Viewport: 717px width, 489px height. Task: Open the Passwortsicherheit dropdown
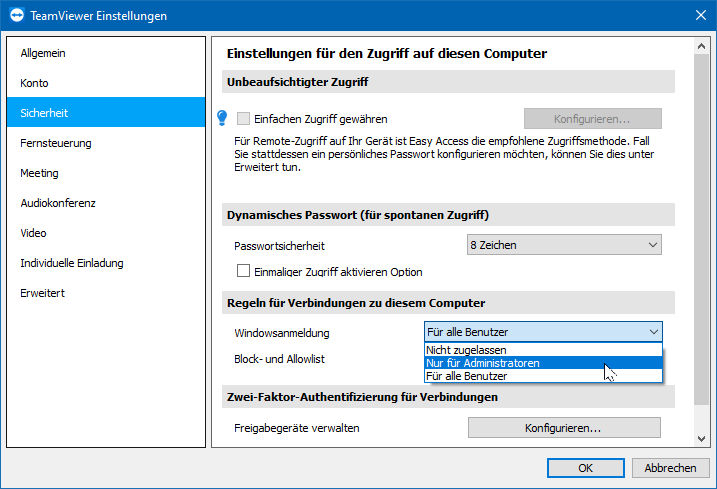point(564,245)
